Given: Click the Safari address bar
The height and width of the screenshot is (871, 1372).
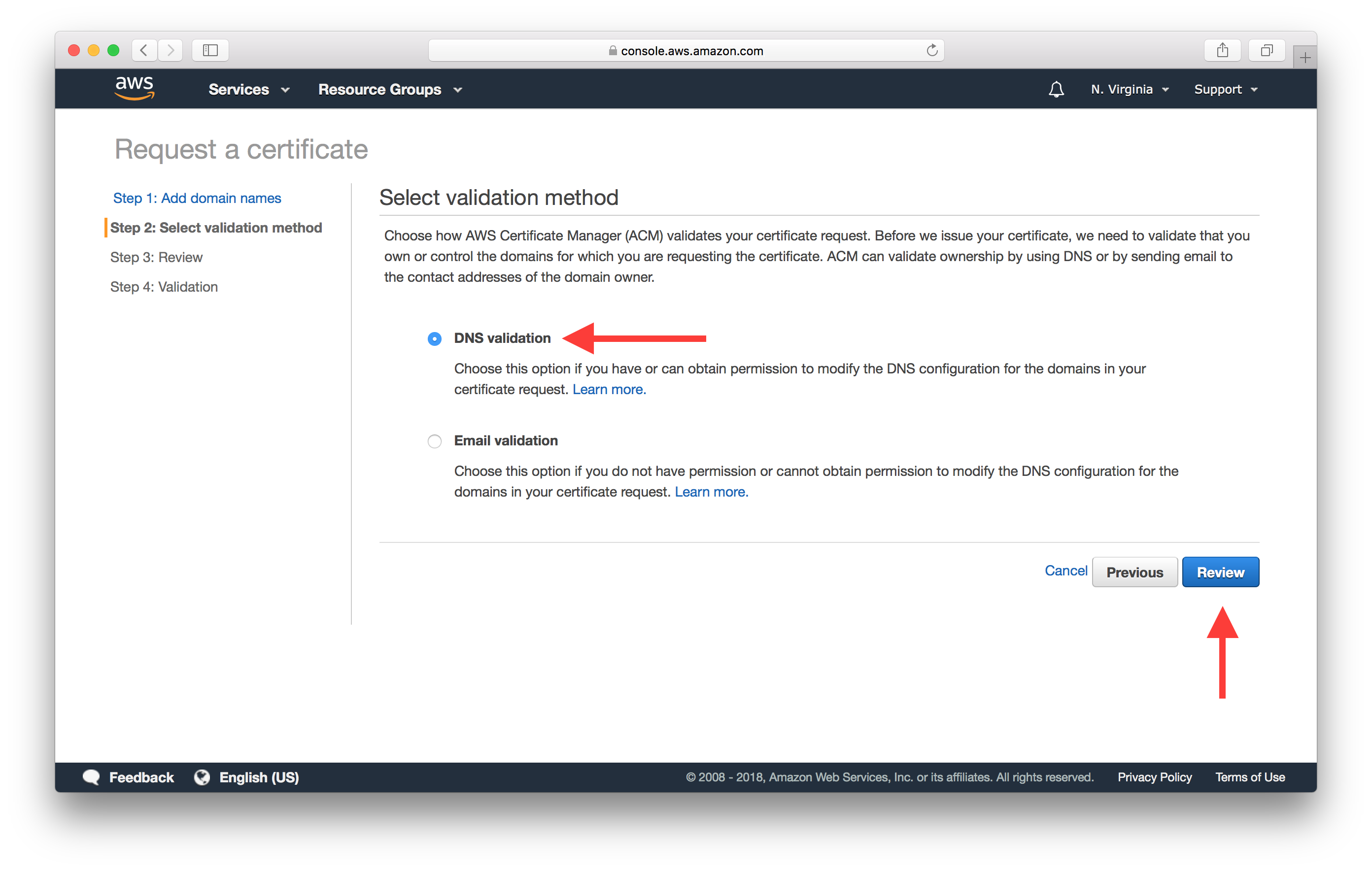Looking at the screenshot, I should click(686, 51).
